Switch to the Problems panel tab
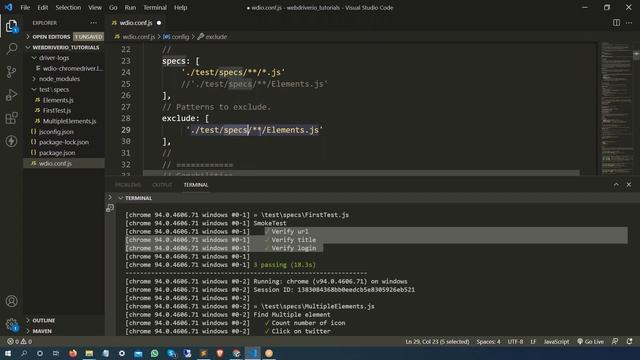Screen dimensions: 640x360 (128, 185)
